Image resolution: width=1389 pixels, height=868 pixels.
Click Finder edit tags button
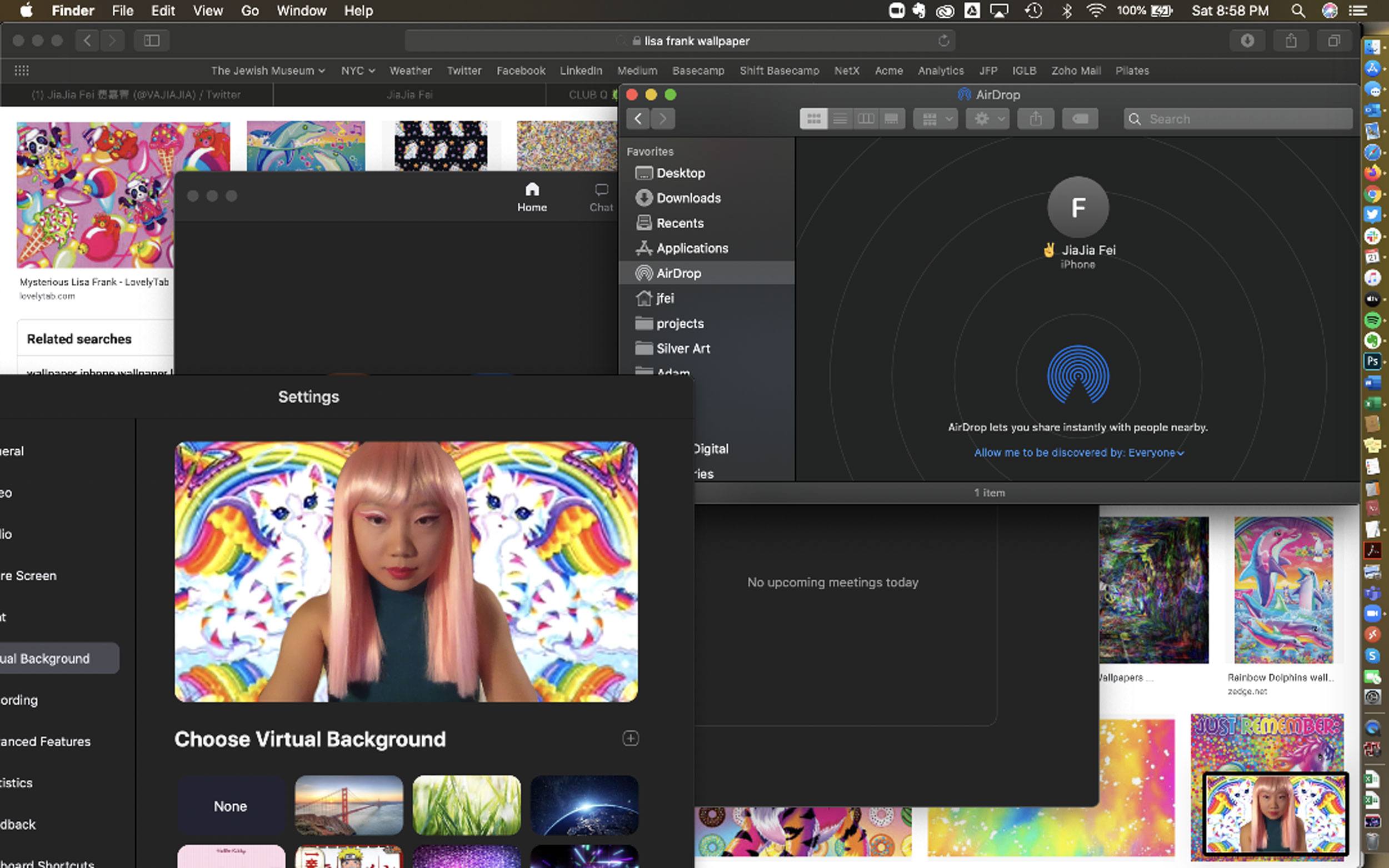coord(1080,119)
